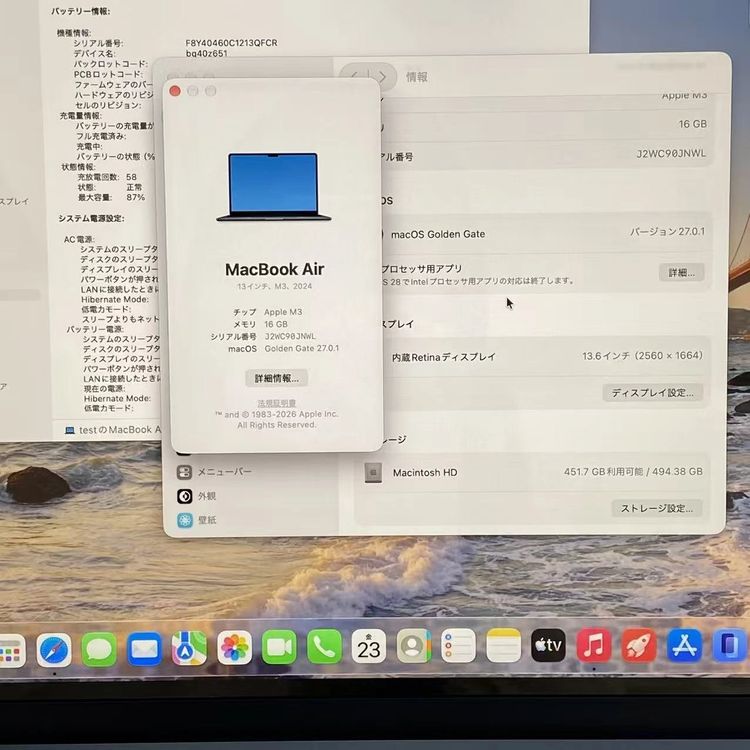Click 詳細... beside the Intel processor apps notice

coord(681,273)
